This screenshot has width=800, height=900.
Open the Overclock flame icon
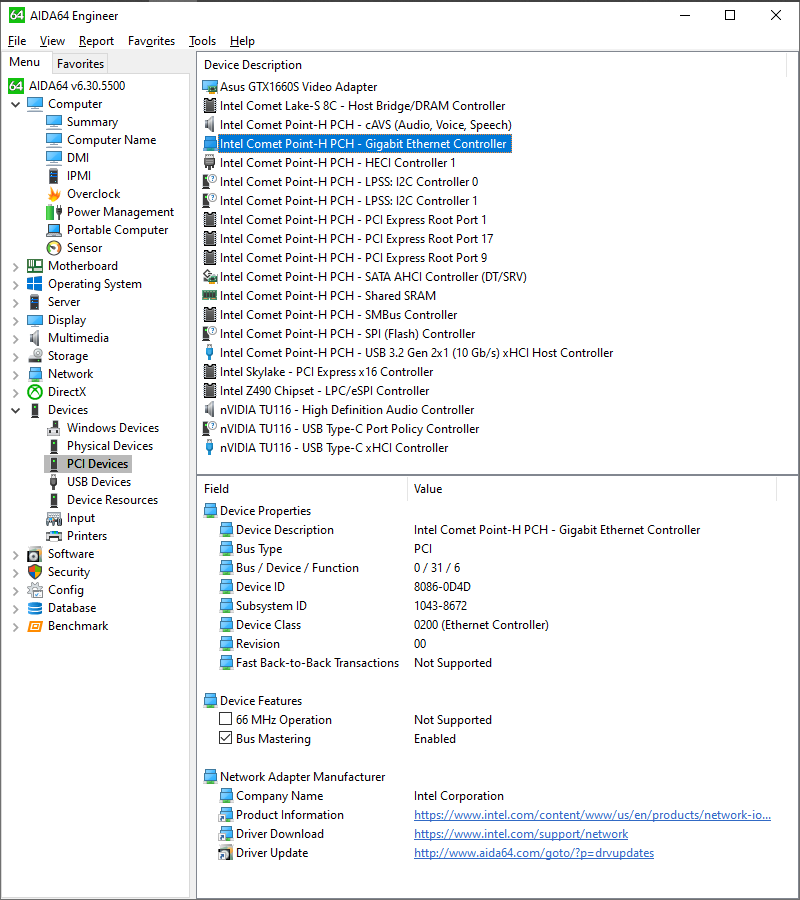coord(54,194)
